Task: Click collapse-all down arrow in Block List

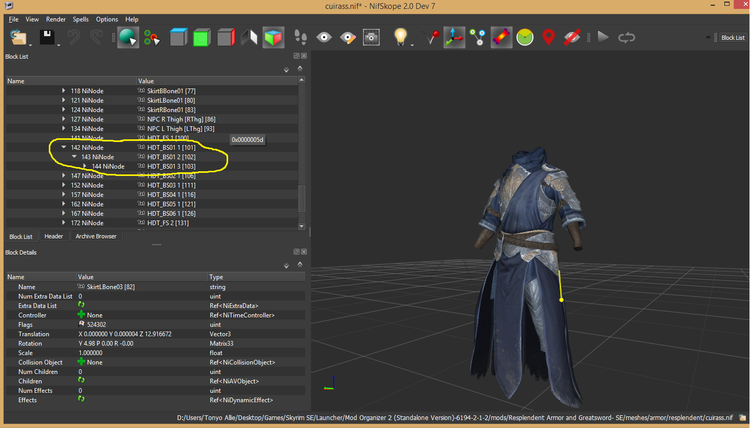Action: 286,70
